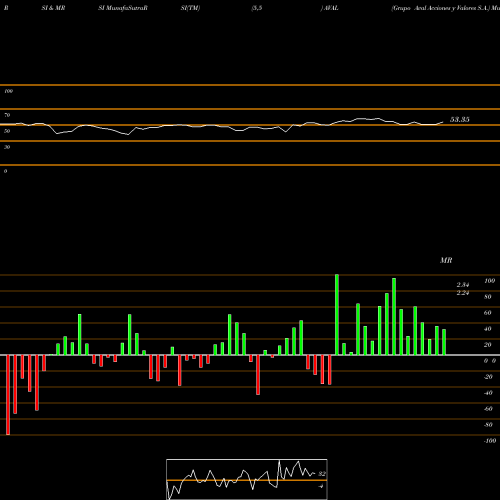
Task: Click the "0 0" zero-line label on MR axis
Action: coord(490,361)
